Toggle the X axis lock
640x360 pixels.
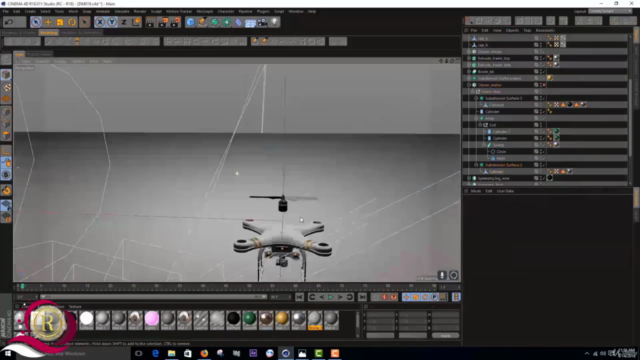coord(100,22)
